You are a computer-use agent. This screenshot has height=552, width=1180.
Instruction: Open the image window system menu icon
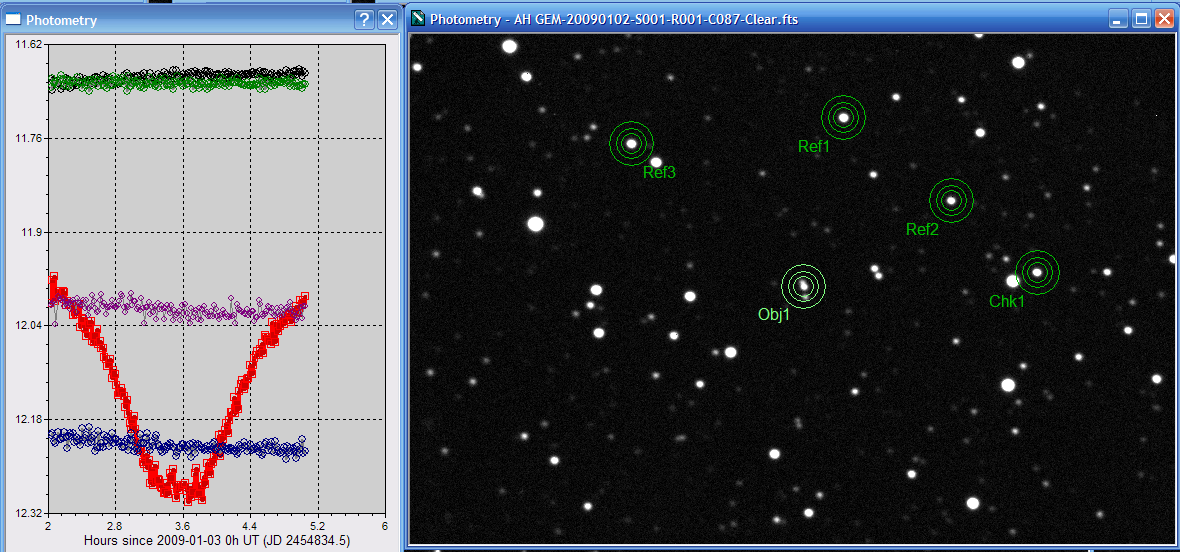coord(418,19)
